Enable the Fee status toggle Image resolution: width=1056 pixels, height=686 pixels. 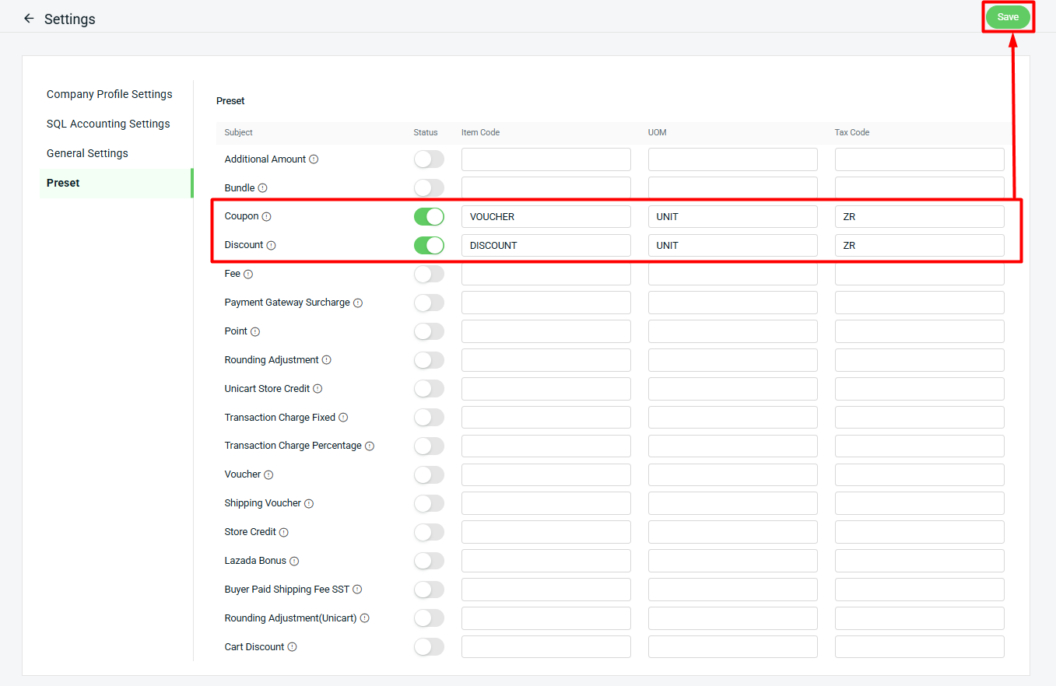pos(429,274)
